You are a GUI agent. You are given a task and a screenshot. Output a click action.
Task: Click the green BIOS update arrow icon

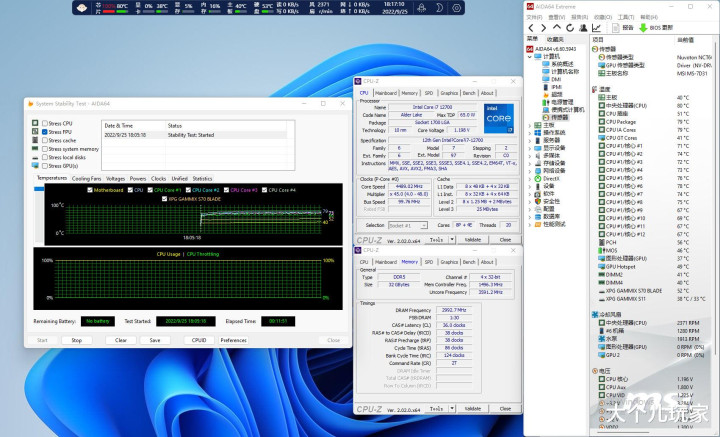pyautogui.click(x=643, y=28)
